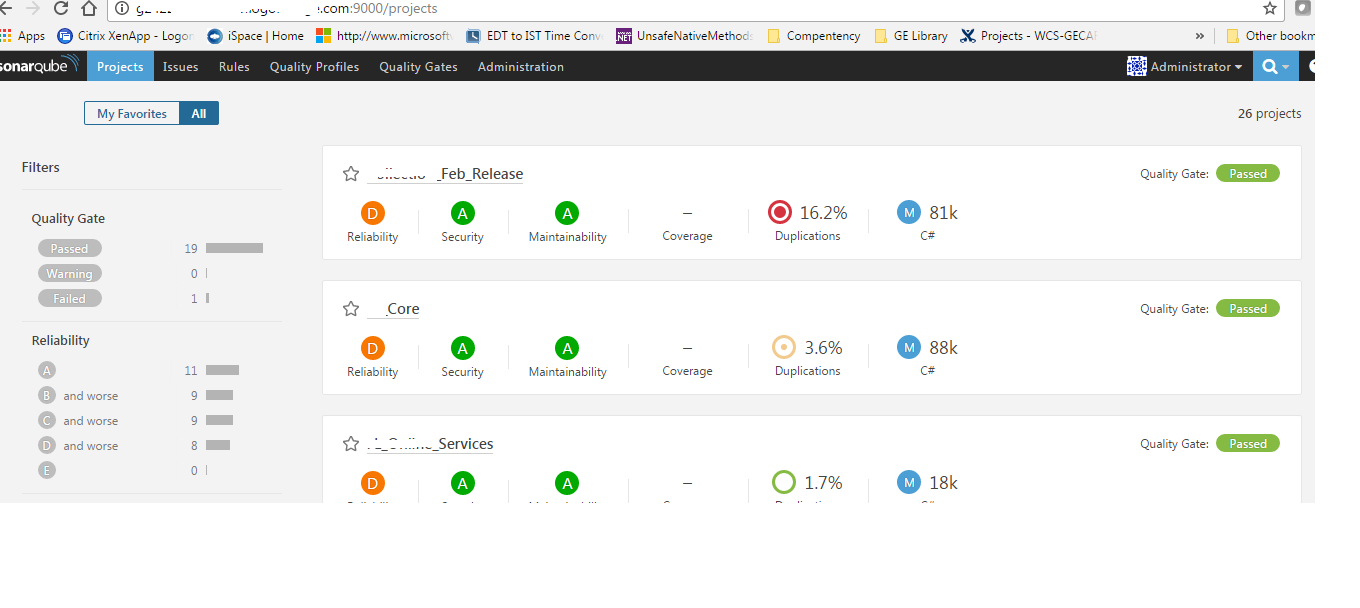Click Feb_Release 16.2% duplications value
The height and width of the screenshot is (608, 1360).
[x=823, y=213]
